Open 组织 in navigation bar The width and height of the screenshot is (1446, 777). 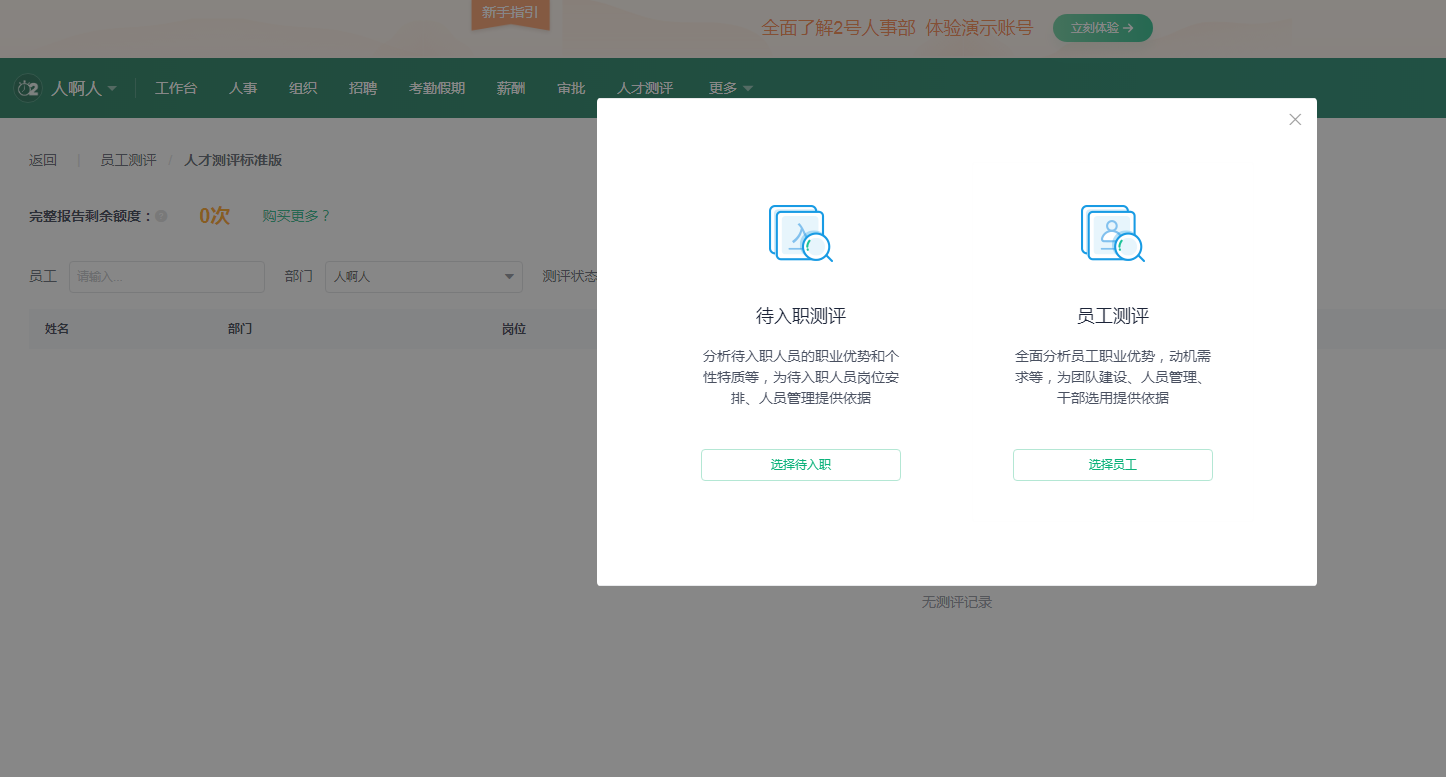click(303, 88)
